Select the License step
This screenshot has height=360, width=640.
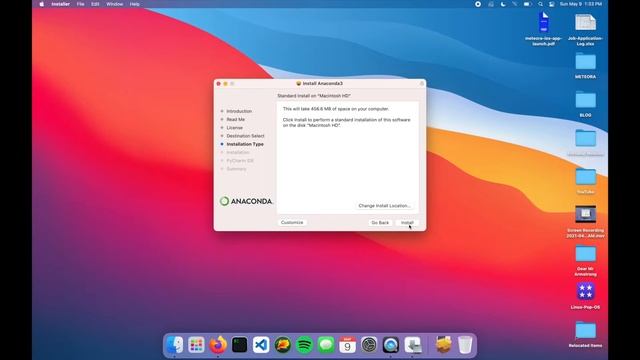point(234,128)
